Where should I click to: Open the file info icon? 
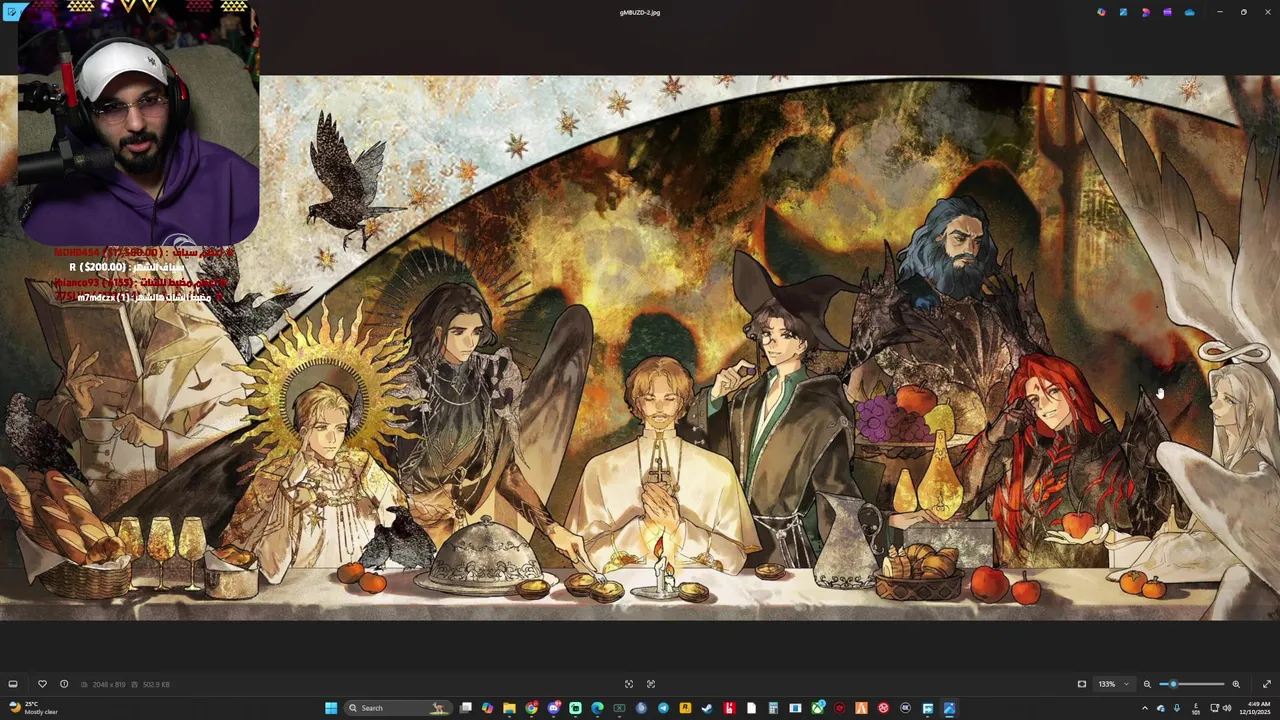pos(64,684)
